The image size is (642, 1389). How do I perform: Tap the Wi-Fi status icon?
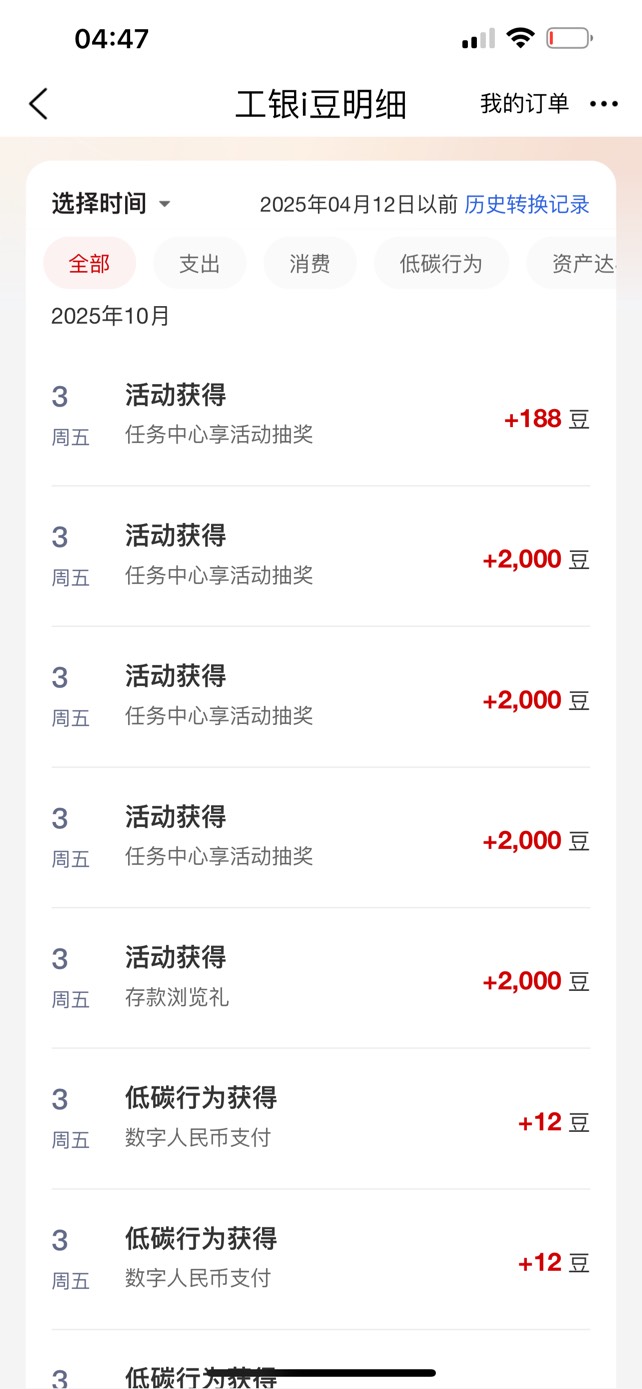pyautogui.click(x=520, y=39)
